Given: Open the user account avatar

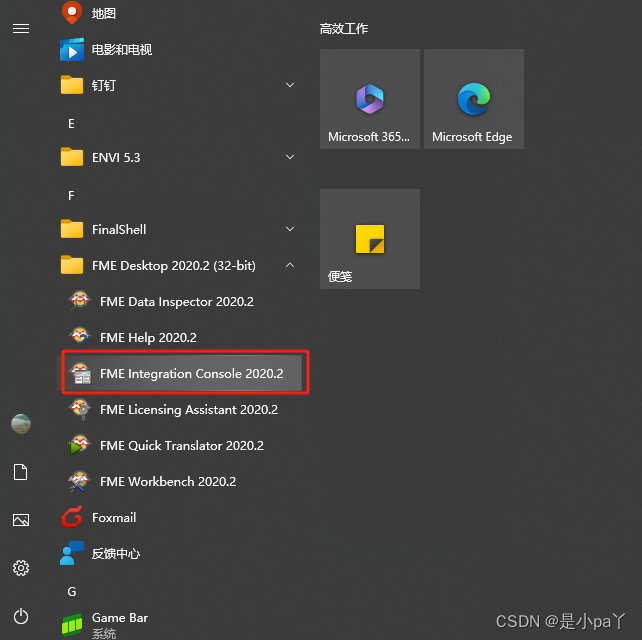Looking at the screenshot, I should point(21,424).
